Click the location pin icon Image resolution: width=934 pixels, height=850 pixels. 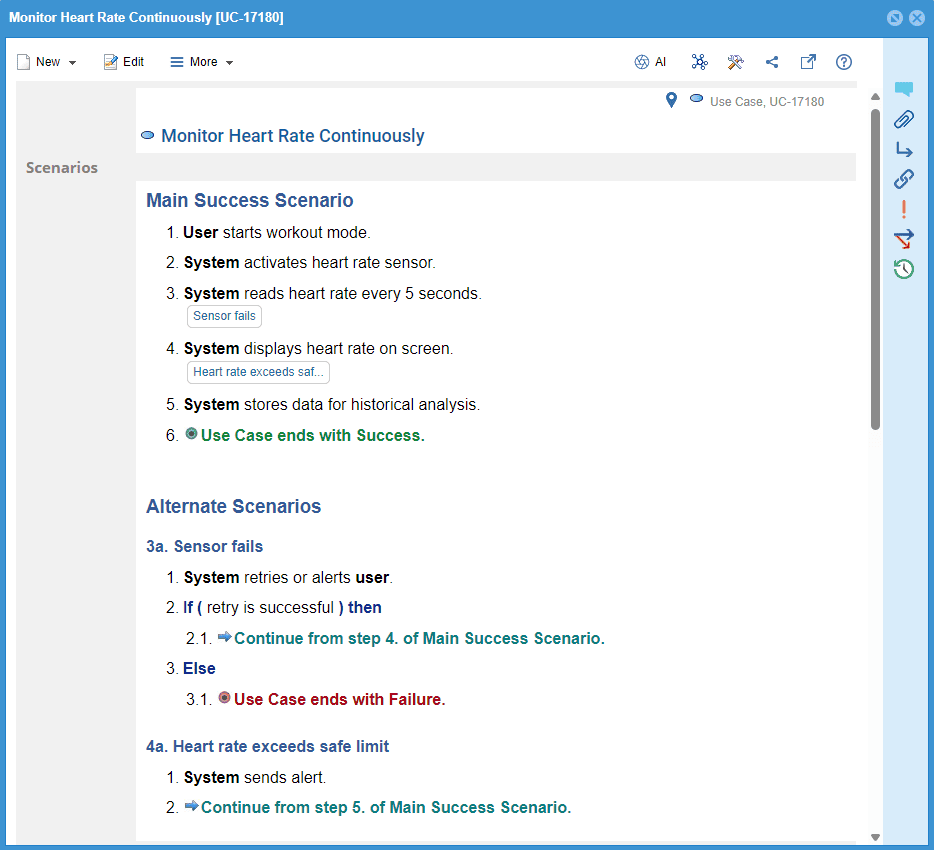672,100
